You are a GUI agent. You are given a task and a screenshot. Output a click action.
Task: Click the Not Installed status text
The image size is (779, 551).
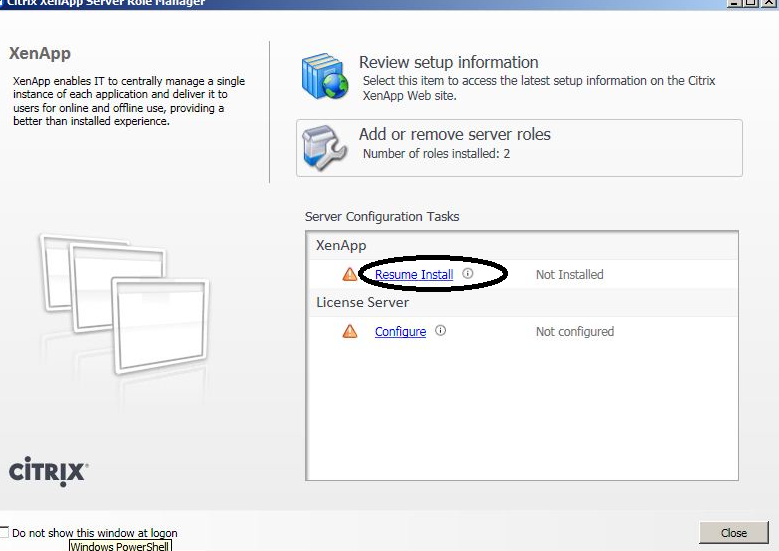click(570, 274)
